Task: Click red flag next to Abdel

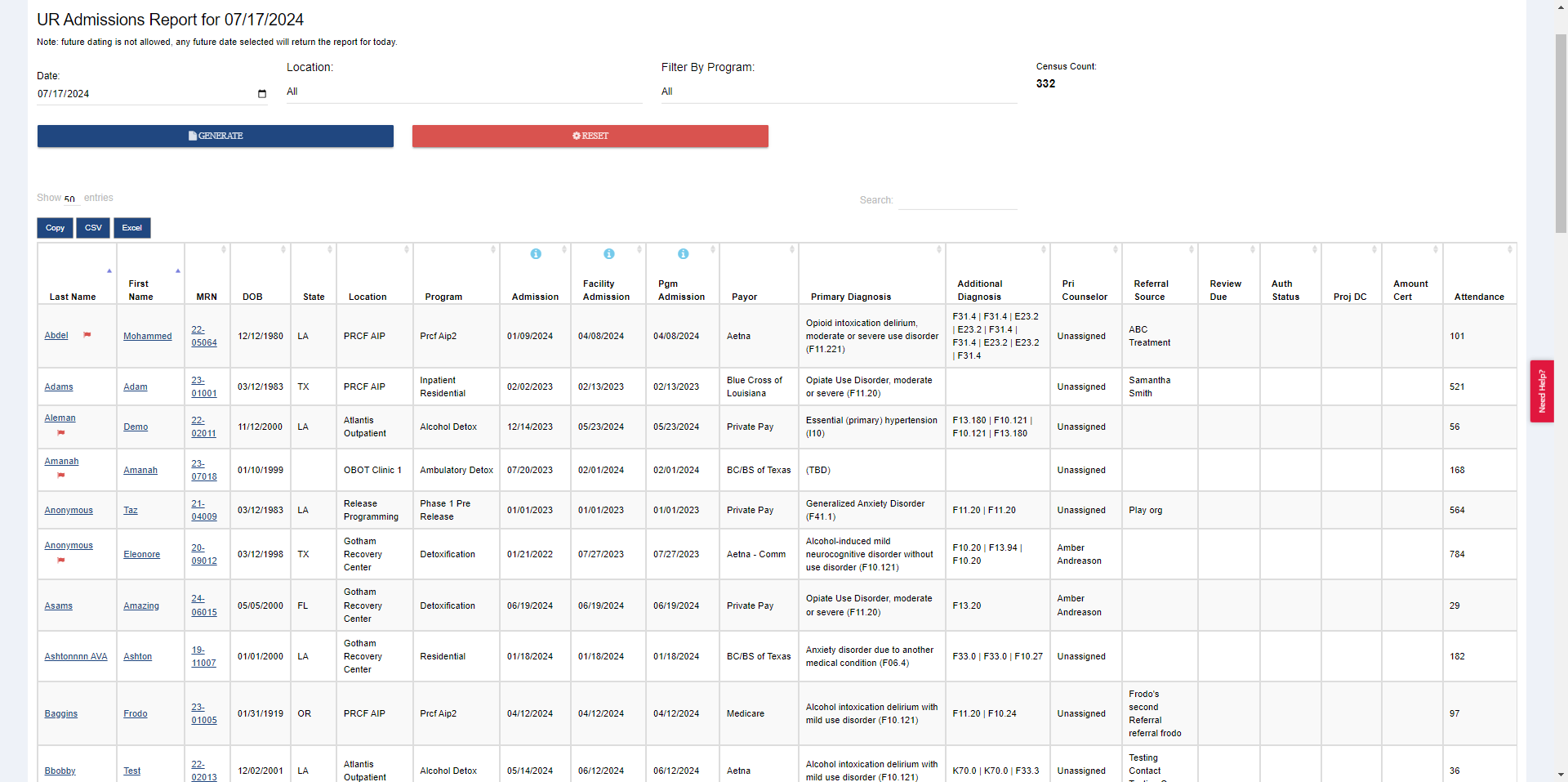Action: click(87, 335)
